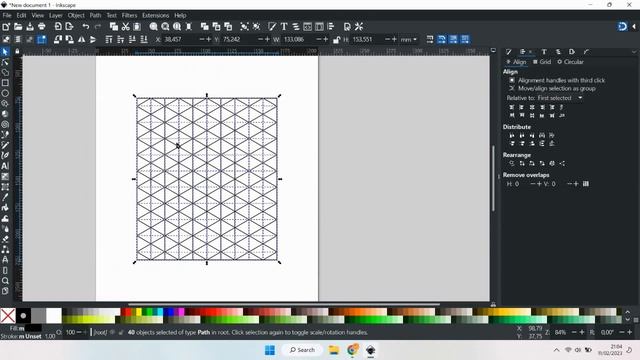This screenshot has height=360, width=640.
Task: Create a new document
Action: [6, 27]
